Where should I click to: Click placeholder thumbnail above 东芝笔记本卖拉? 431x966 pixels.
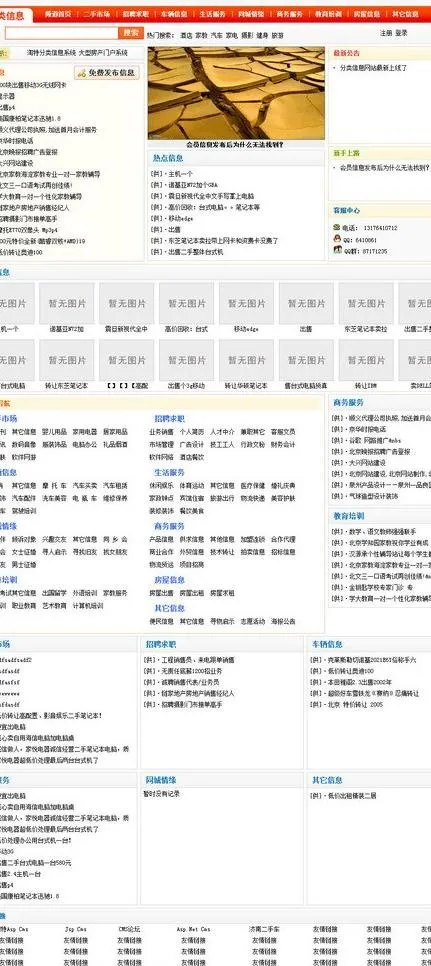click(x=366, y=303)
